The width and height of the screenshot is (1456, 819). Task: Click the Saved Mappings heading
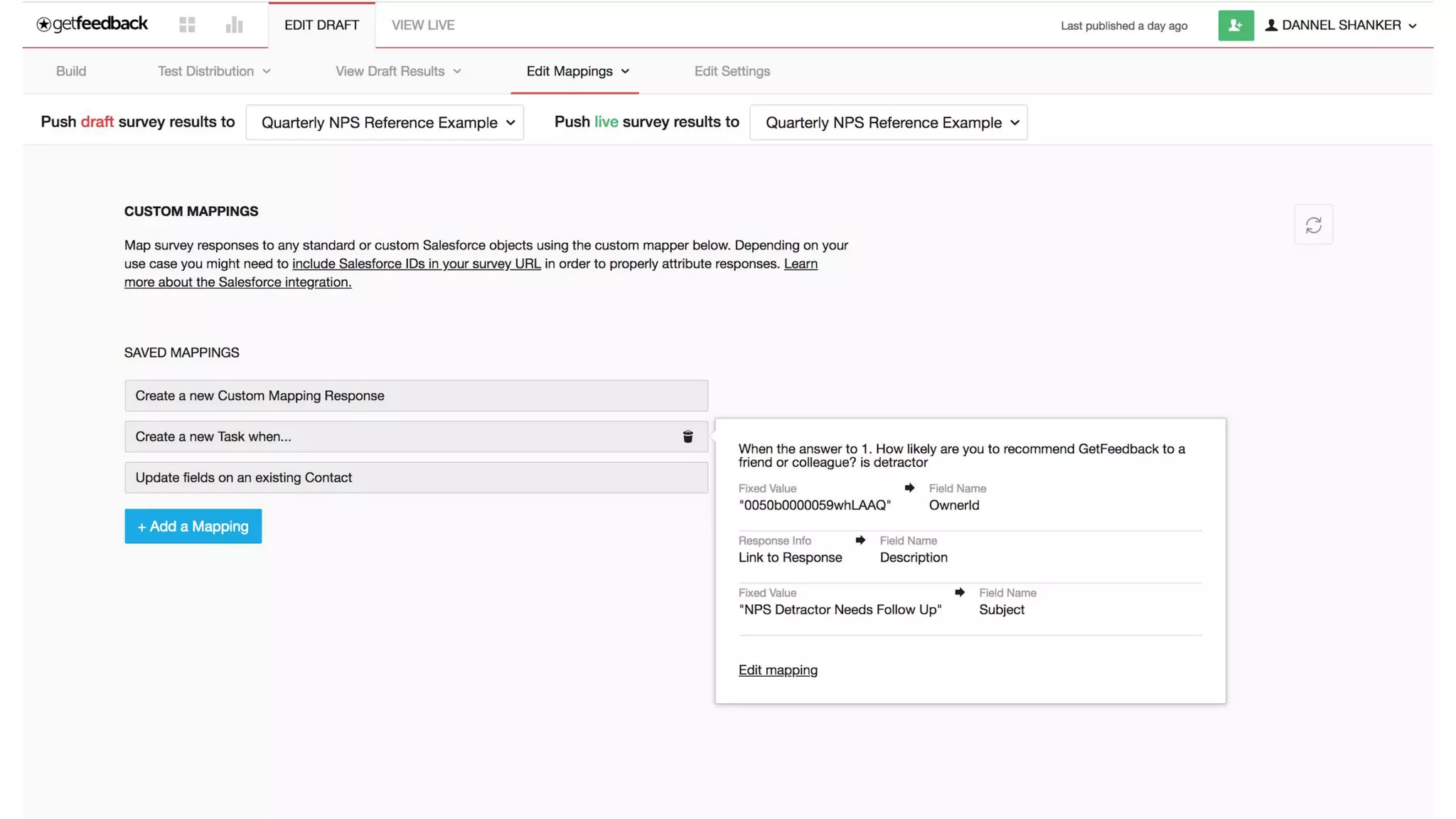click(181, 353)
